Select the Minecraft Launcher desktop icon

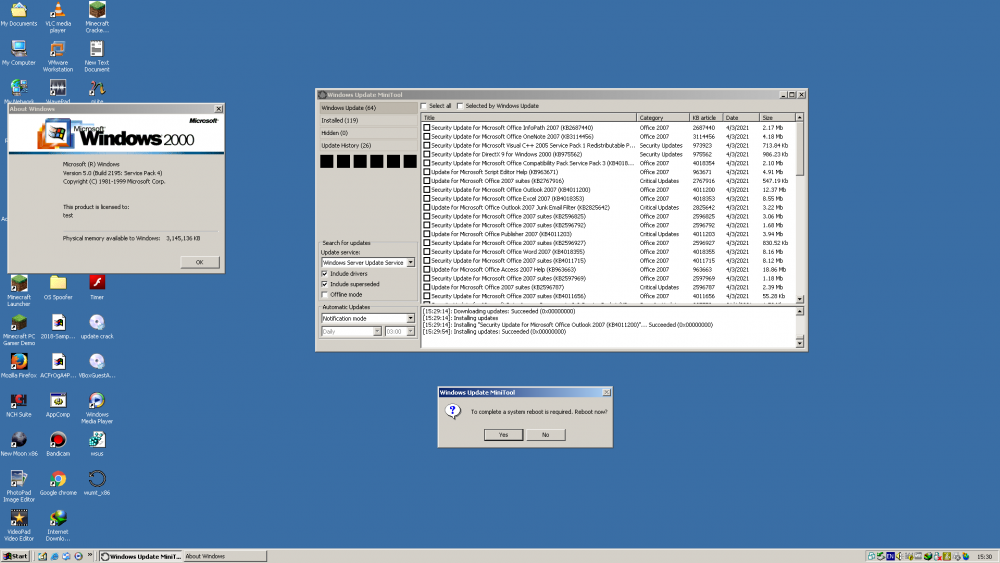coord(18,291)
